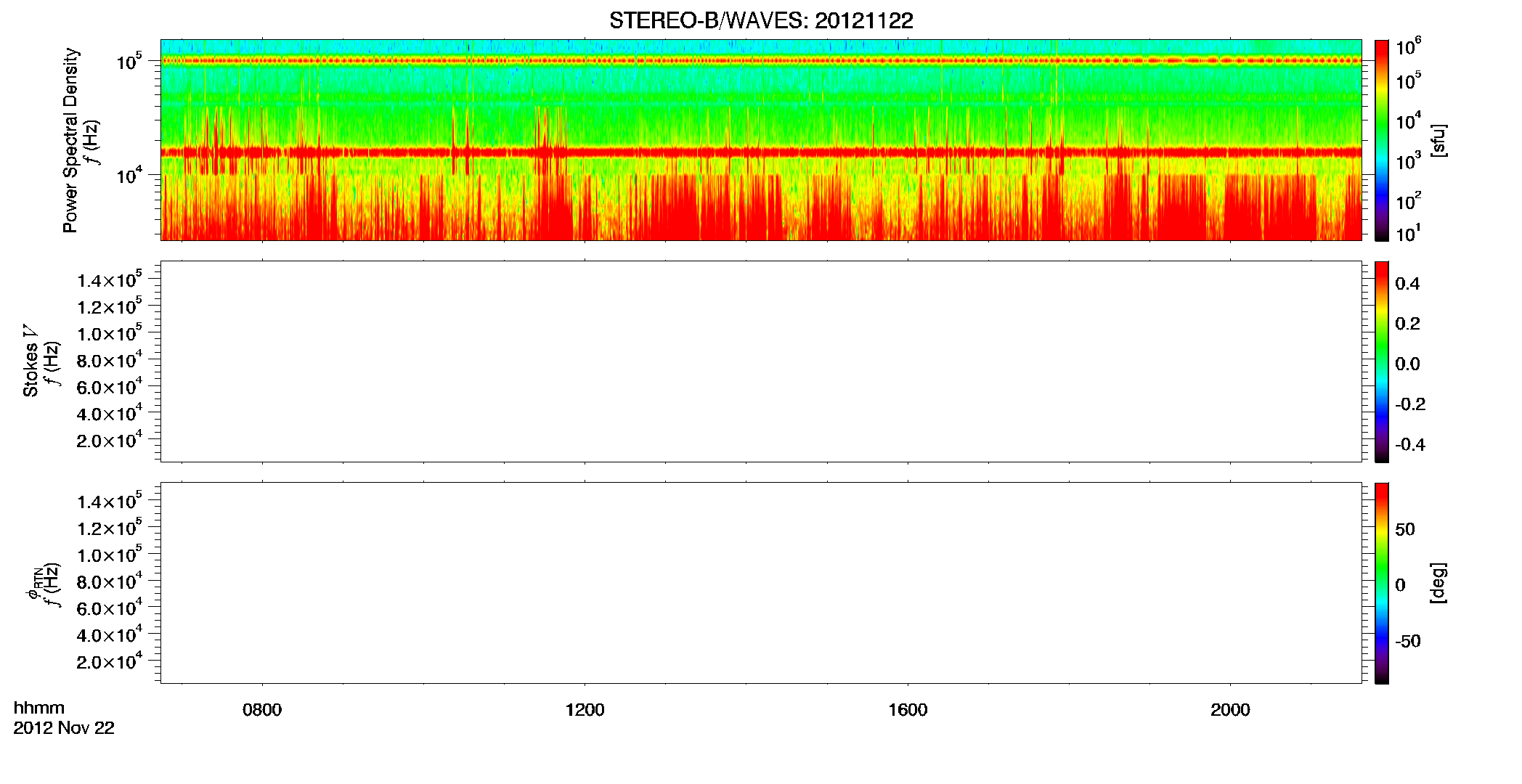Select the 2000 time axis label
This screenshot has height=784, width=1522.
(x=1230, y=710)
